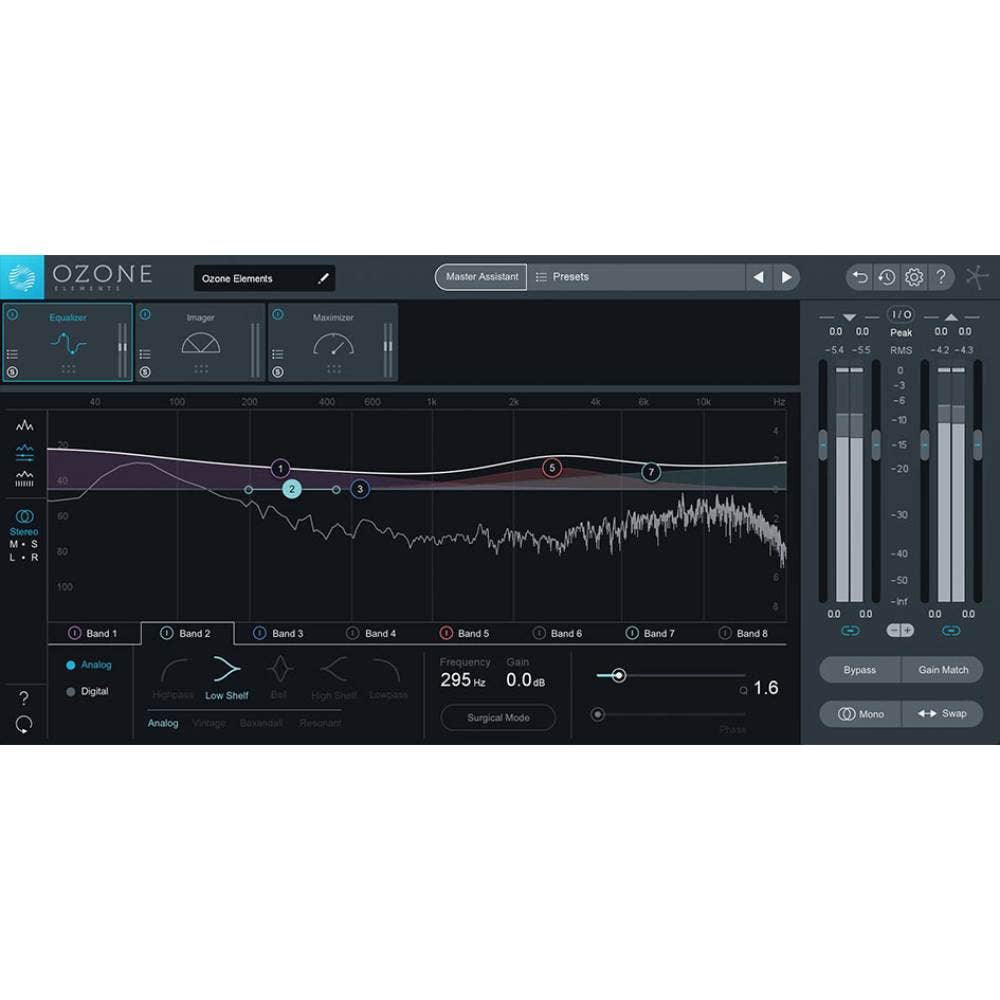Viewport: 1000px width, 1000px height.
Task: Switch to the Band 1 tab
Action: click(x=94, y=633)
